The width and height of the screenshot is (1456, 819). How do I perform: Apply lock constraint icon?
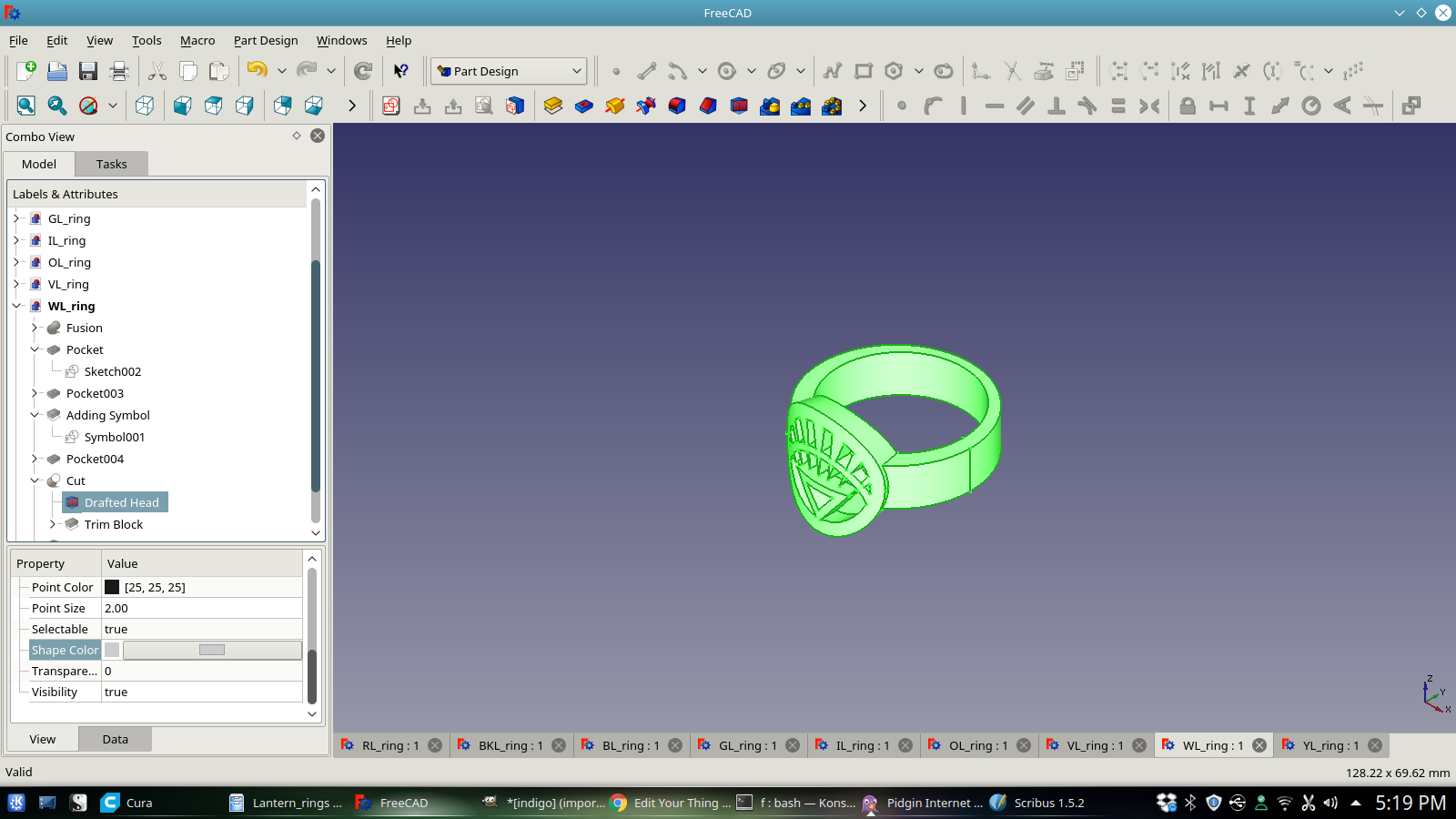[x=1188, y=106]
